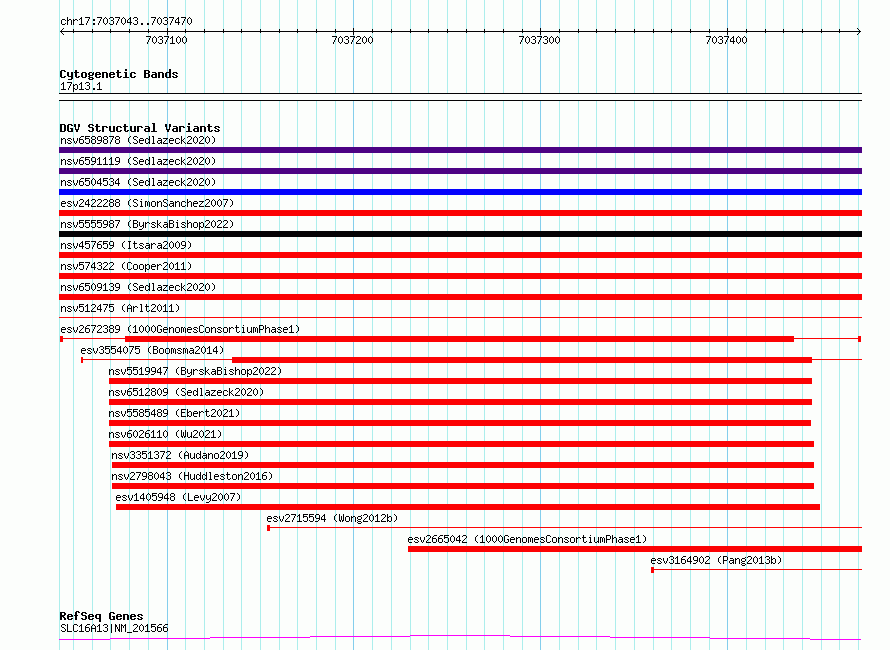Viewport: 890px width, 650px height.
Task: Select the black bar under nsv5555987
Action: coord(460,234)
